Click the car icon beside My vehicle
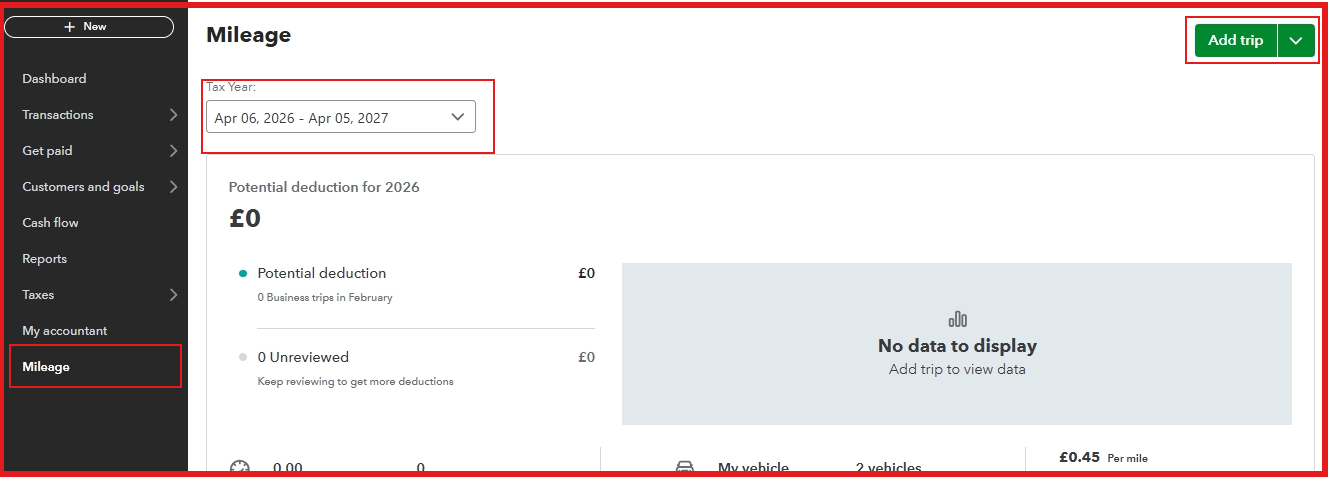Screen dimensions: 1329x477 click(x=685, y=468)
